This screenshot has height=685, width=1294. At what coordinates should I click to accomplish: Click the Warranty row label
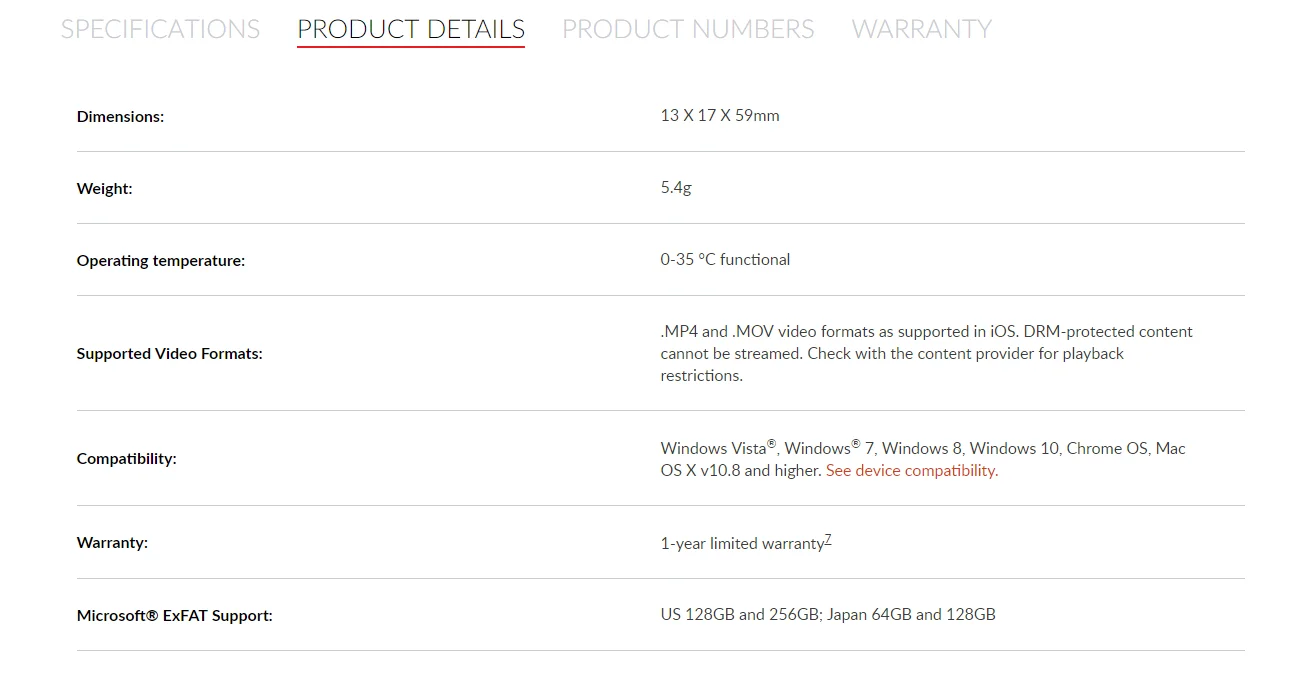click(112, 543)
